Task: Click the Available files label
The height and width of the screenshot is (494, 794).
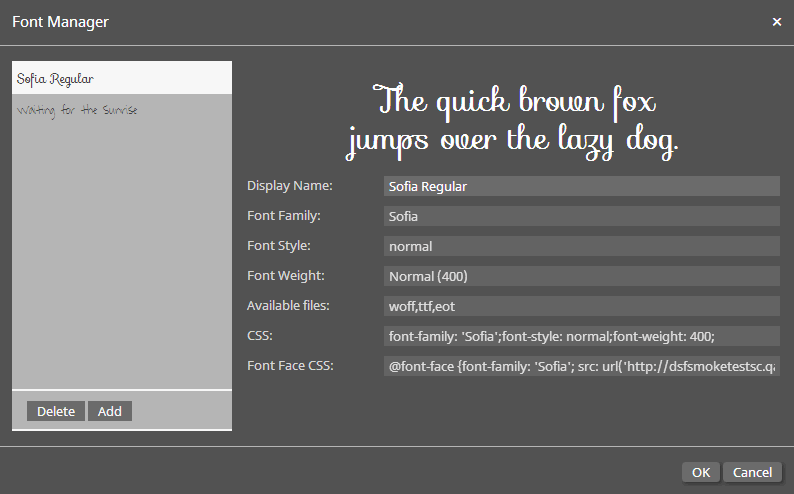Action: point(288,305)
